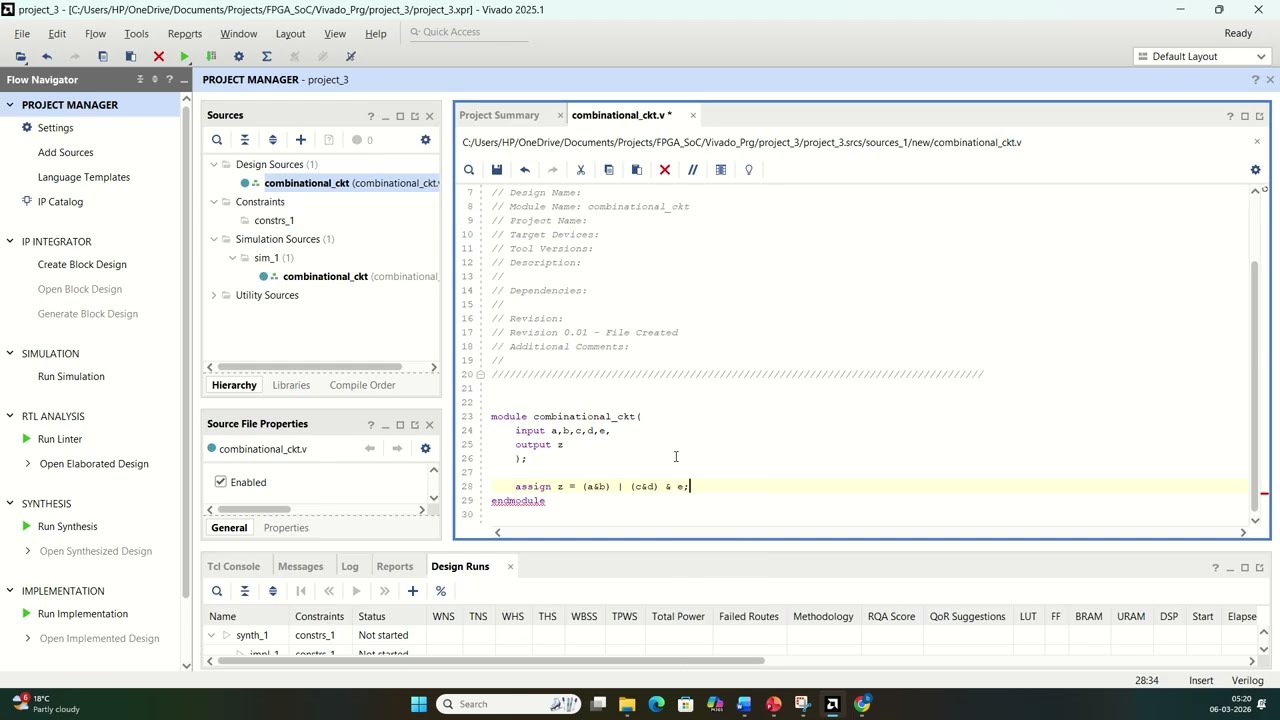Toggle column selection mode icon
Viewport: 1280px width, 720px height.
click(720, 170)
